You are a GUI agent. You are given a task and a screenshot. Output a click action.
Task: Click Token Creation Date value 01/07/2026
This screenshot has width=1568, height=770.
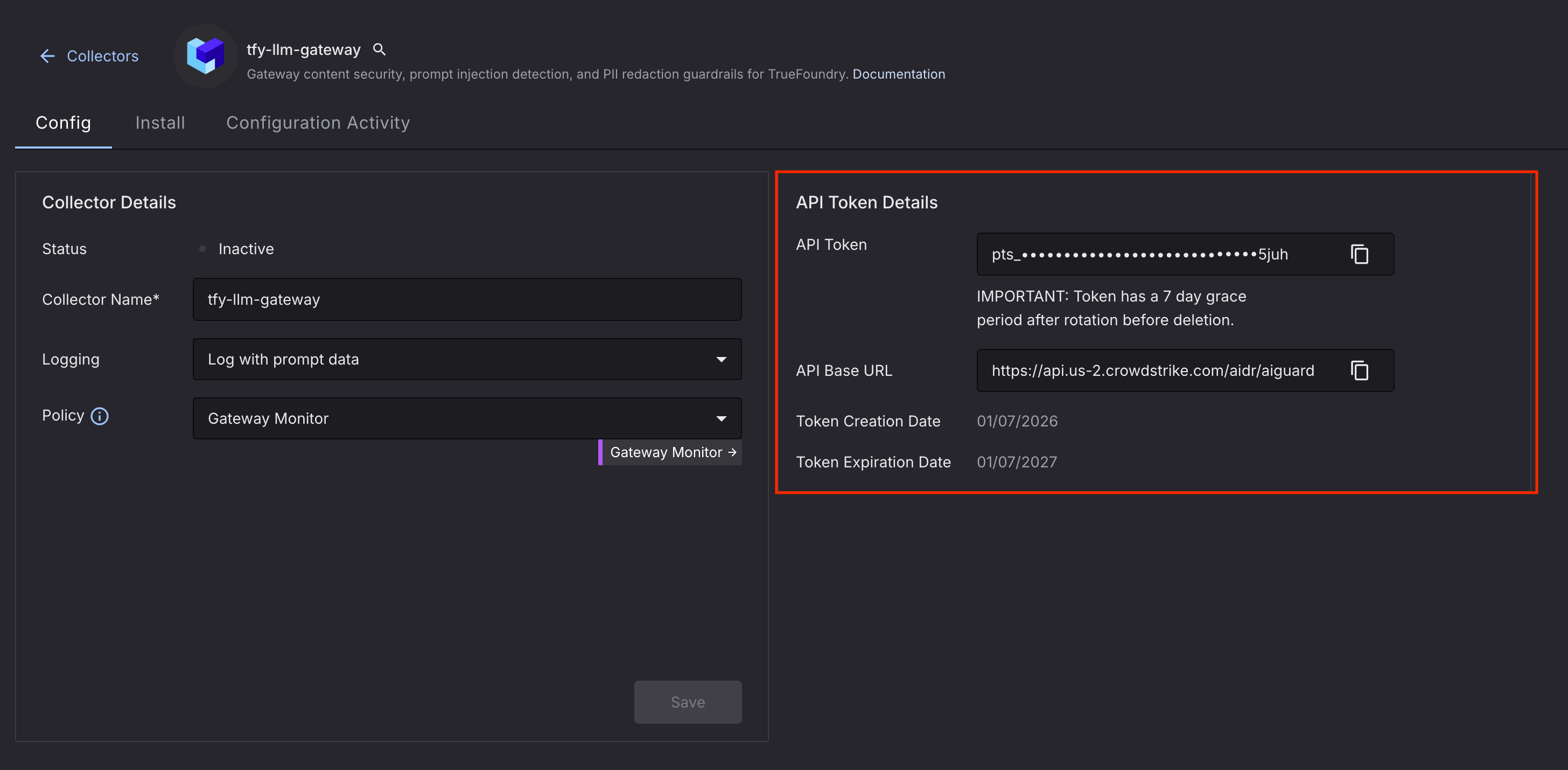(x=1017, y=421)
